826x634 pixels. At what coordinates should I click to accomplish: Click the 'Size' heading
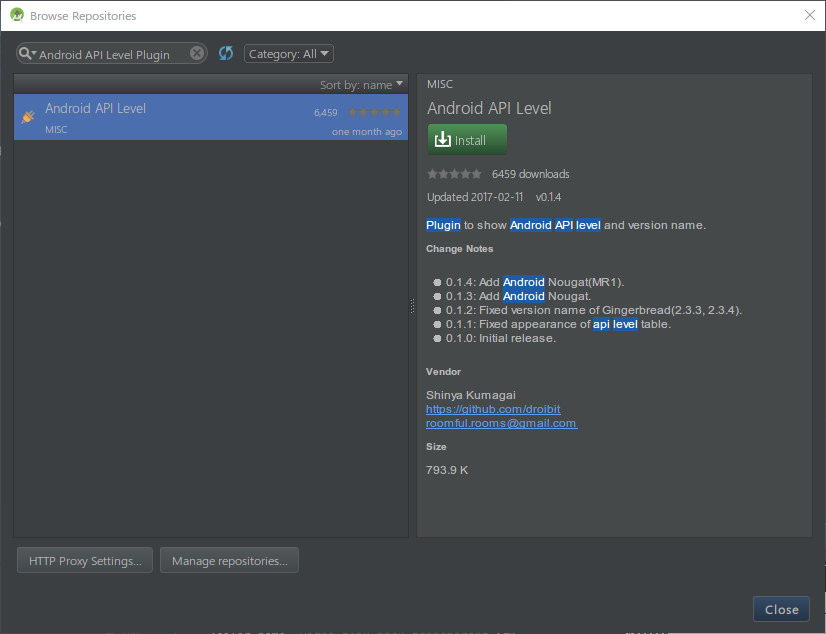click(x=436, y=447)
